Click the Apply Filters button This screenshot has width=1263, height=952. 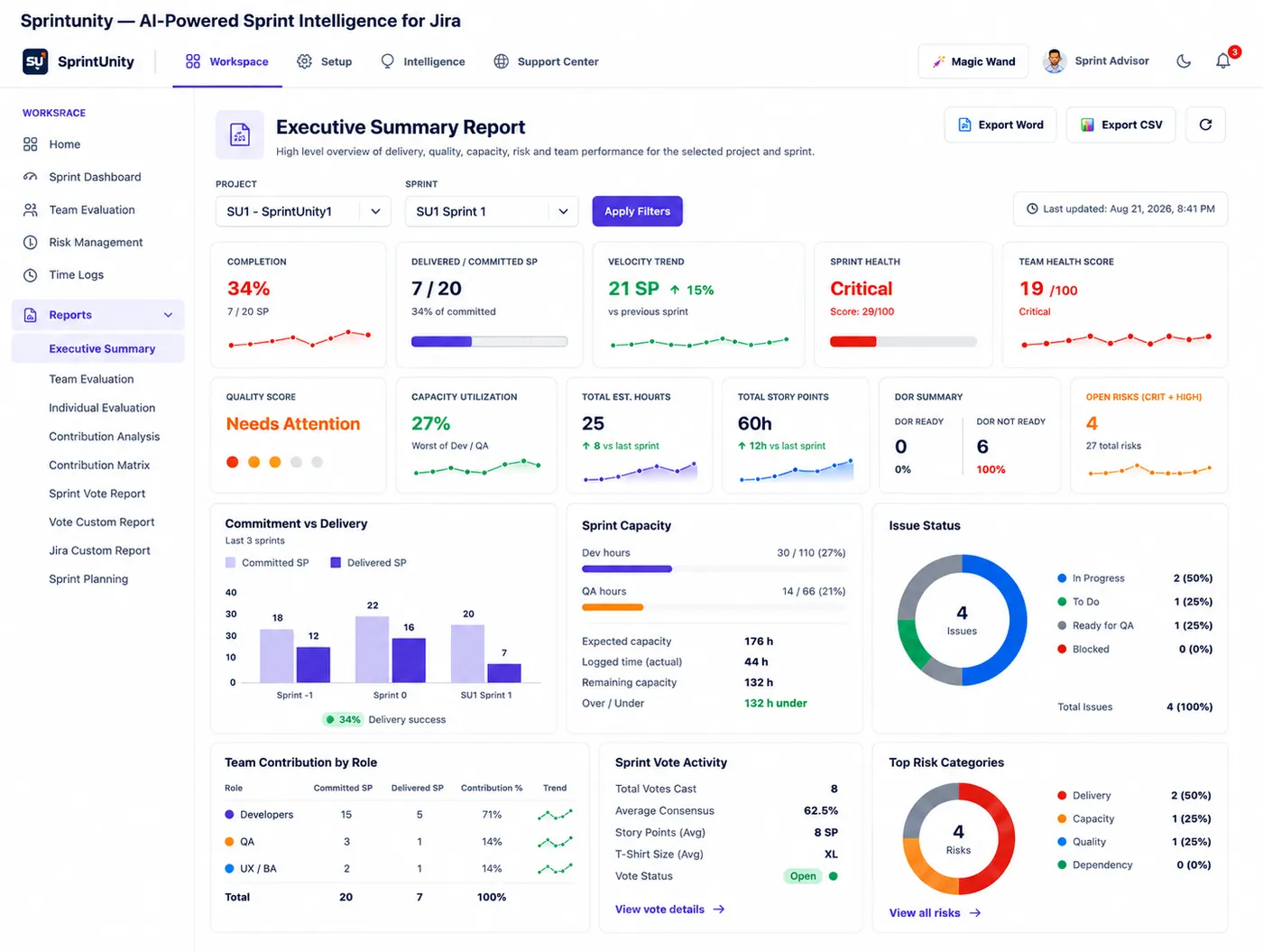pyautogui.click(x=637, y=211)
